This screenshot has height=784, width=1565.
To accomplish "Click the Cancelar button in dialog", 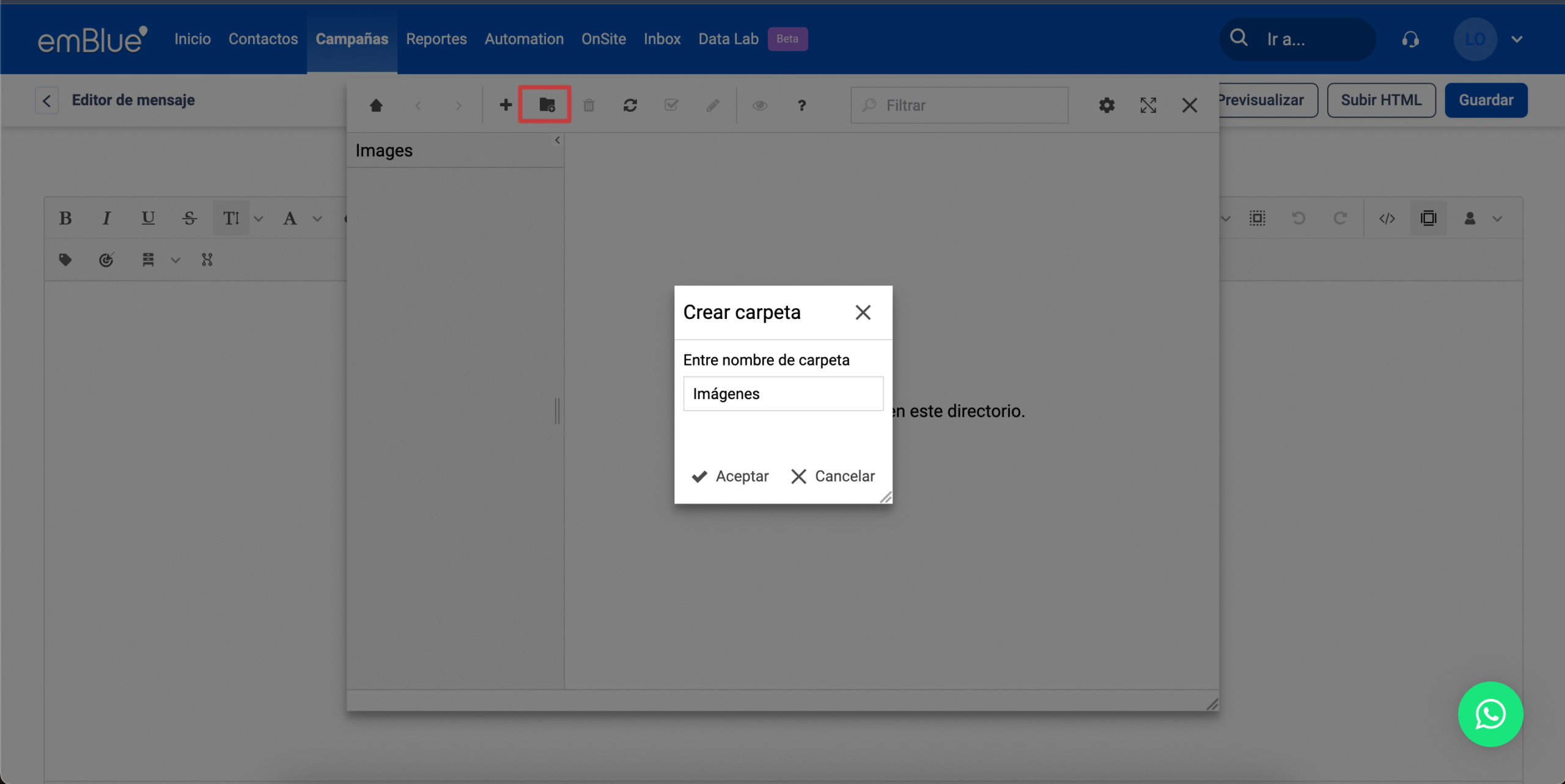I will [832, 476].
